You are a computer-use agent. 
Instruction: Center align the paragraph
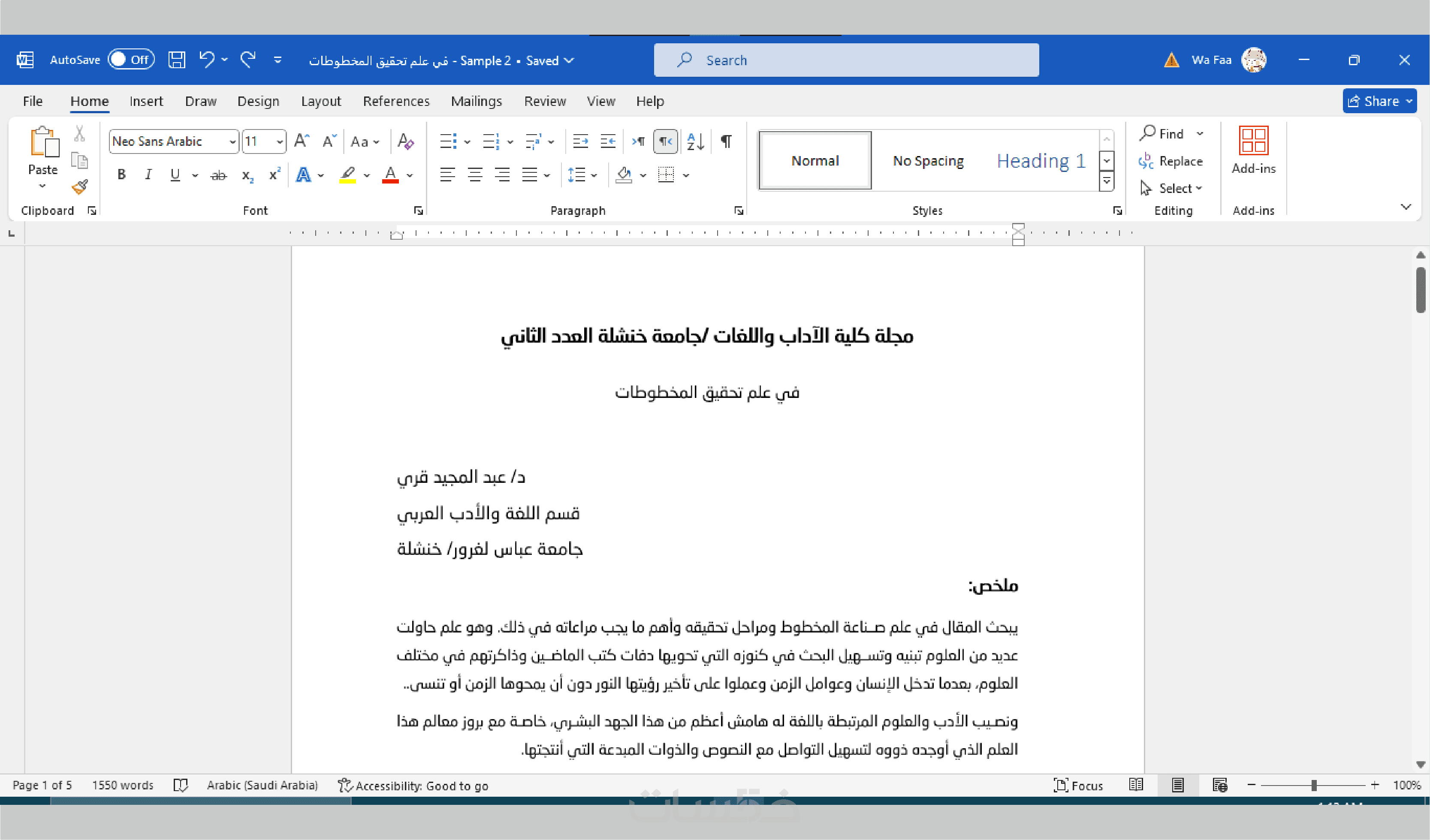coord(474,175)
